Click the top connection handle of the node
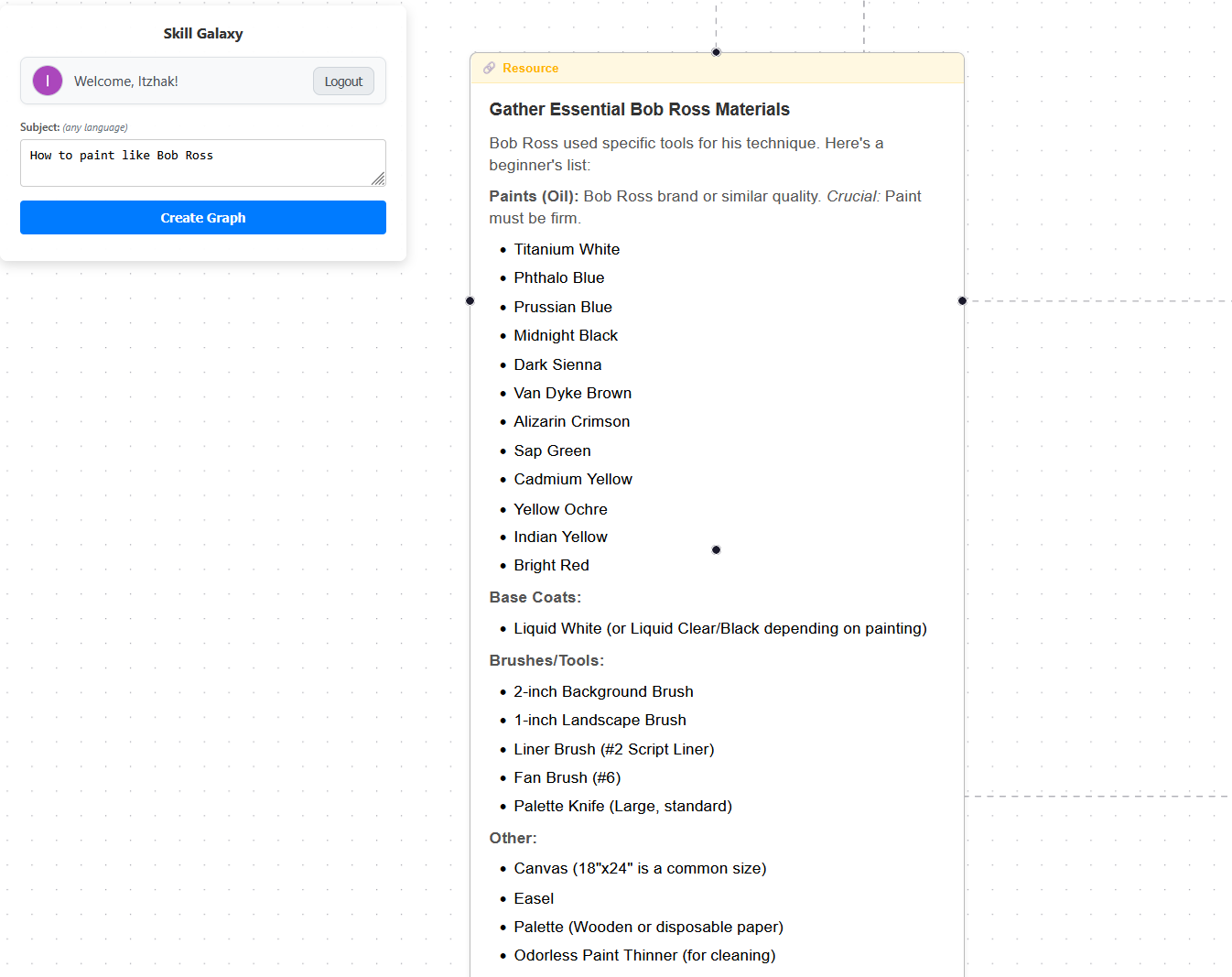The width and height of the screenshot is (1232, 977). click(x=717, y=52)
